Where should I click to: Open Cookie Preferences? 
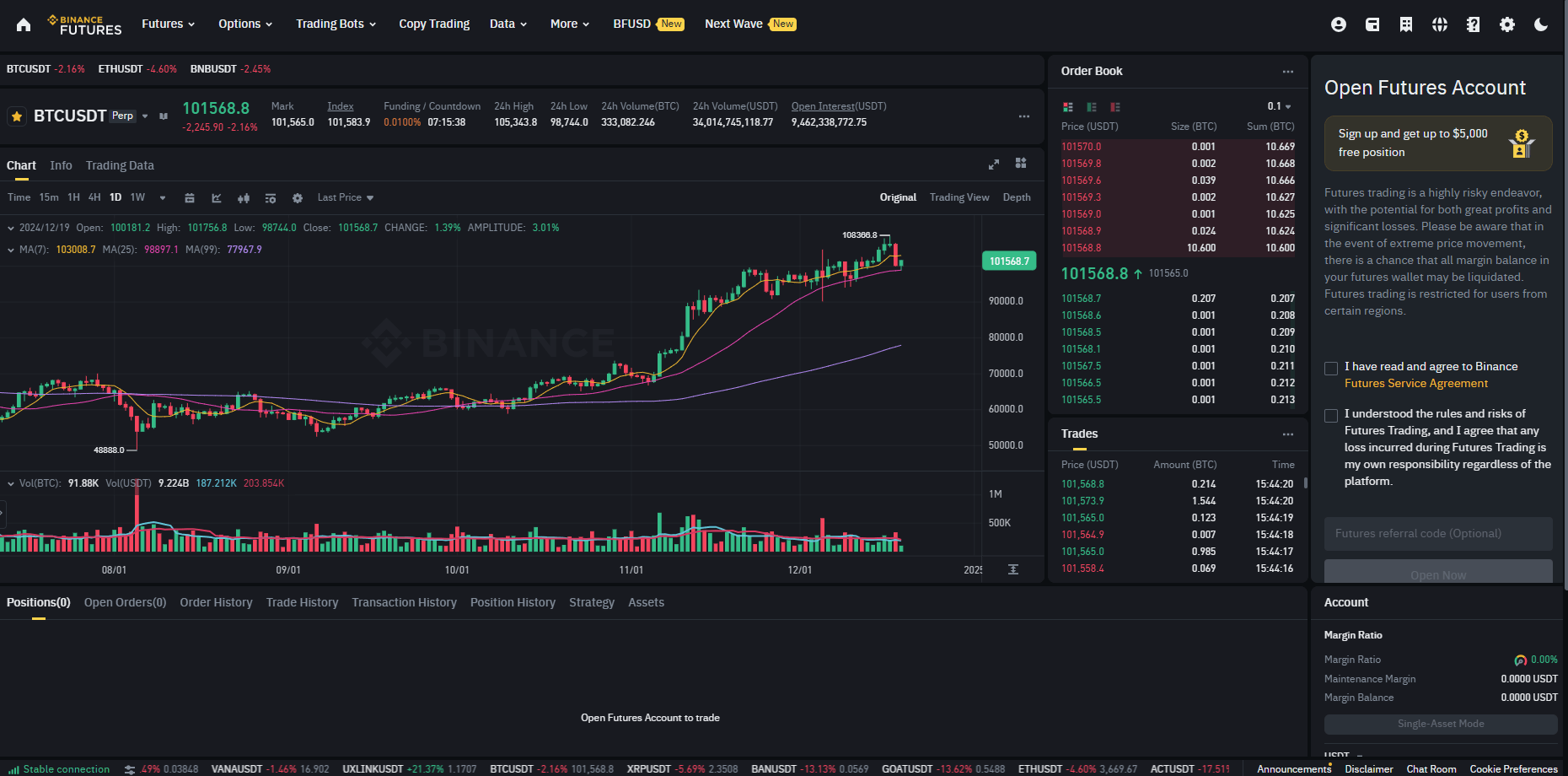1513,769
